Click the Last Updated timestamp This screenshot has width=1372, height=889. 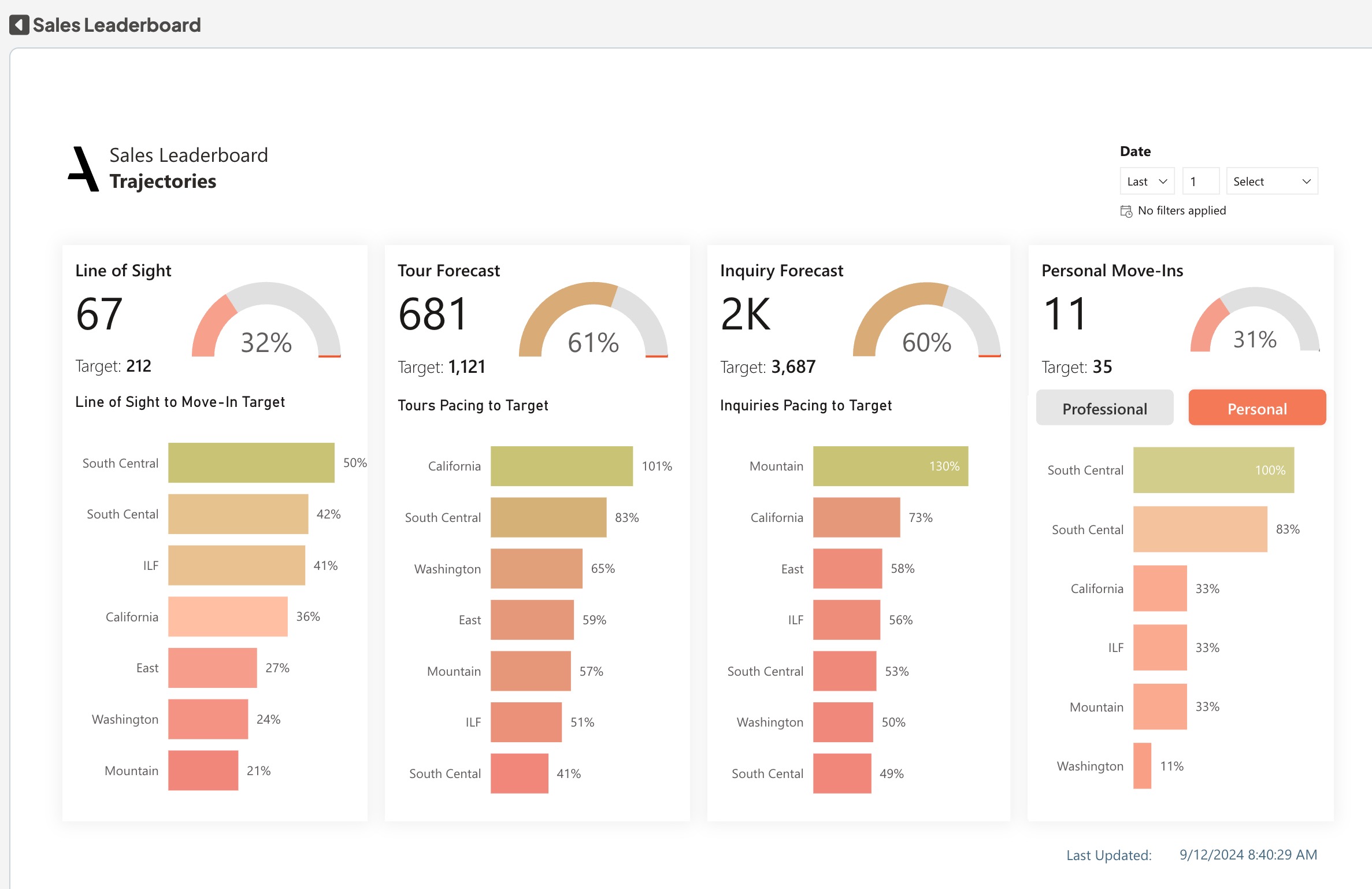1248,854
